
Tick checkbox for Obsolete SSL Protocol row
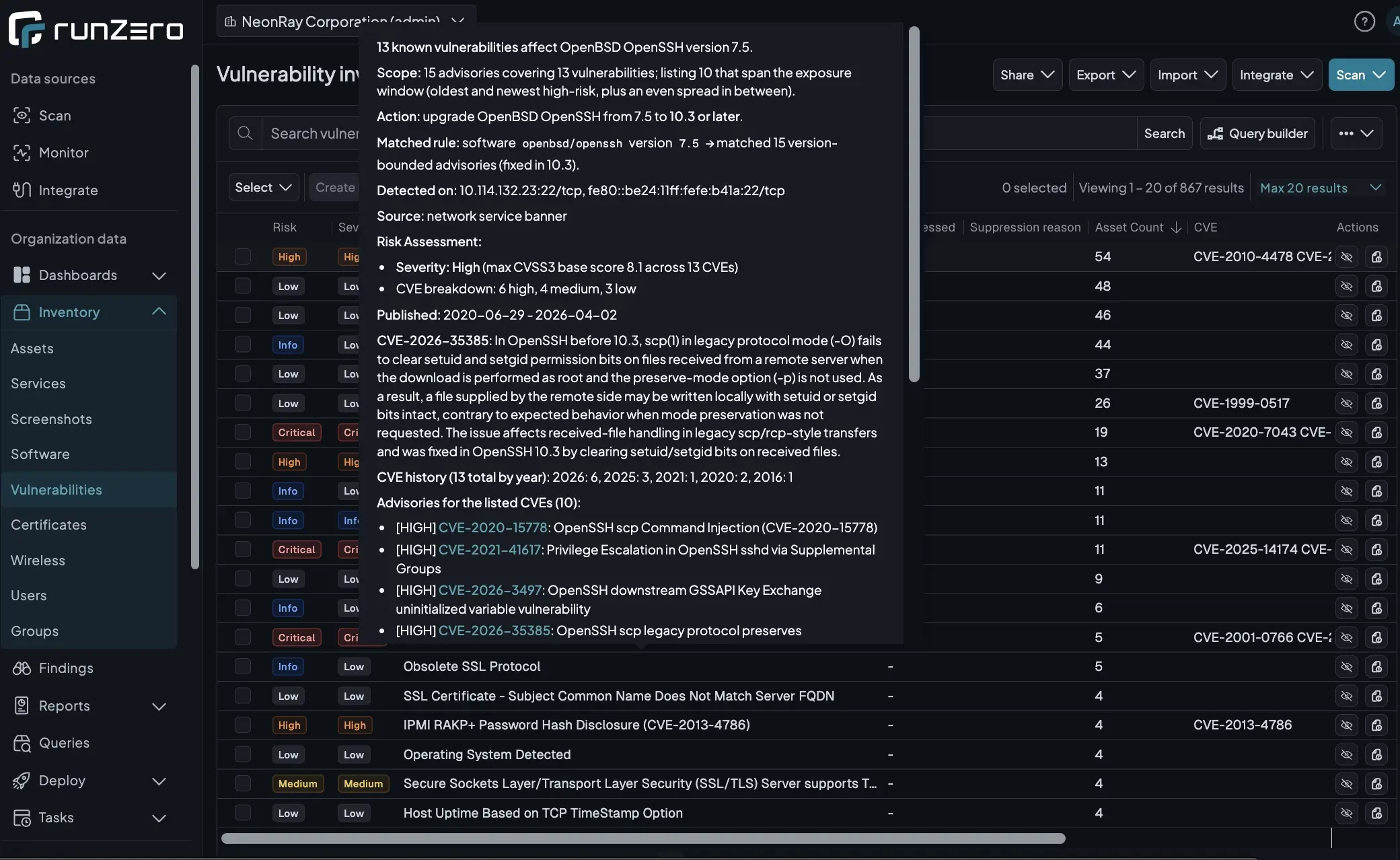point(243,667)
